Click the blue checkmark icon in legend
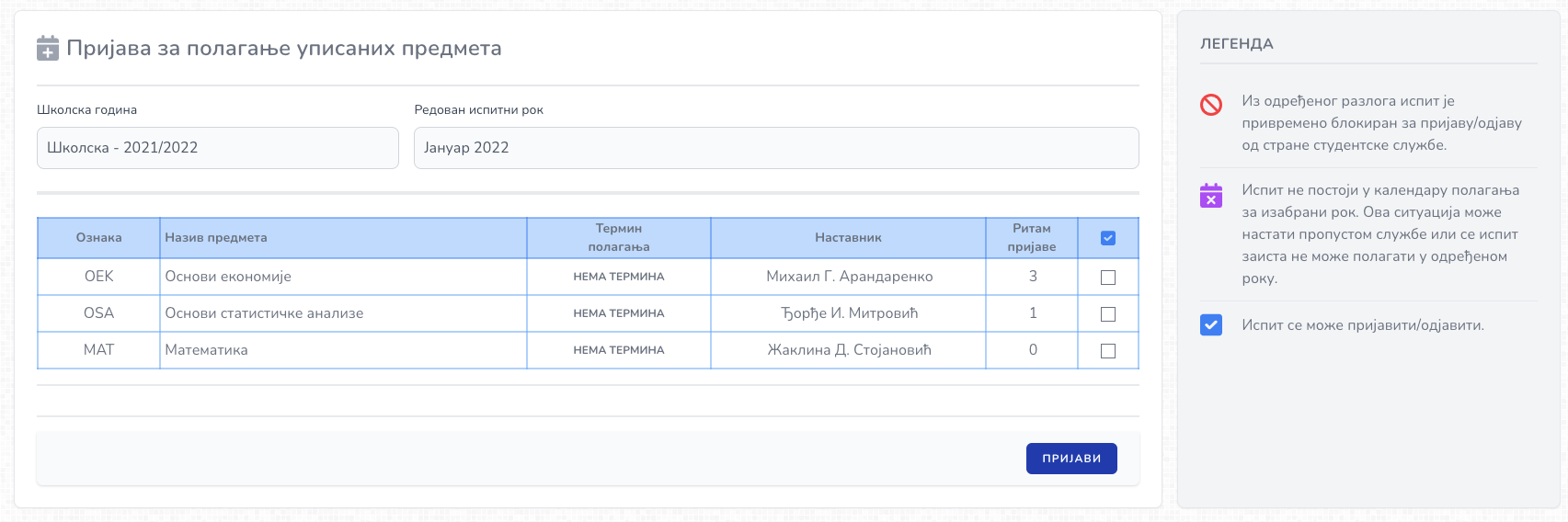The width and height of the screenshot is (1568, 522). click(1211, 325)
